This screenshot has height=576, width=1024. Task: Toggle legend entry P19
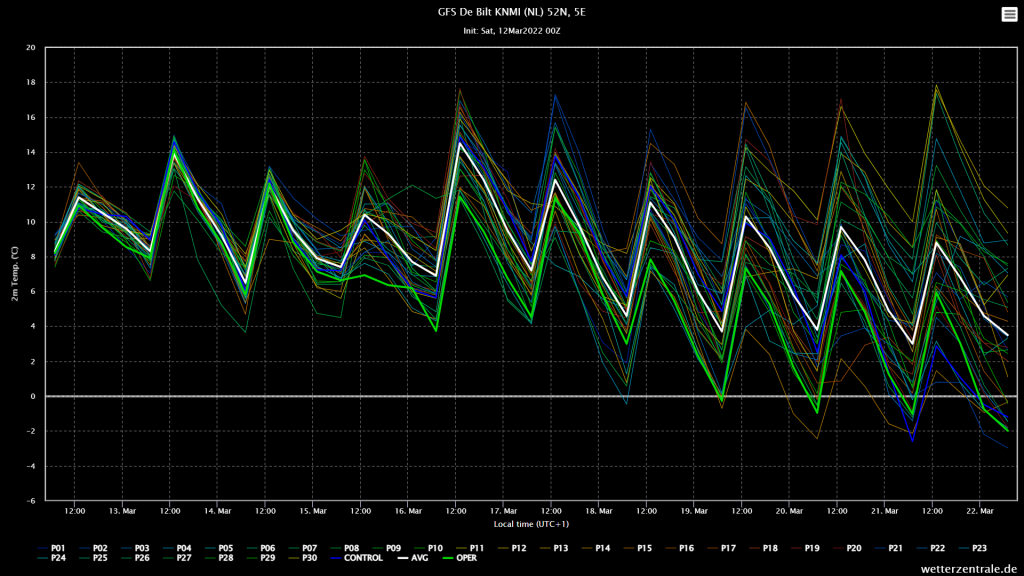coord(805,549)
